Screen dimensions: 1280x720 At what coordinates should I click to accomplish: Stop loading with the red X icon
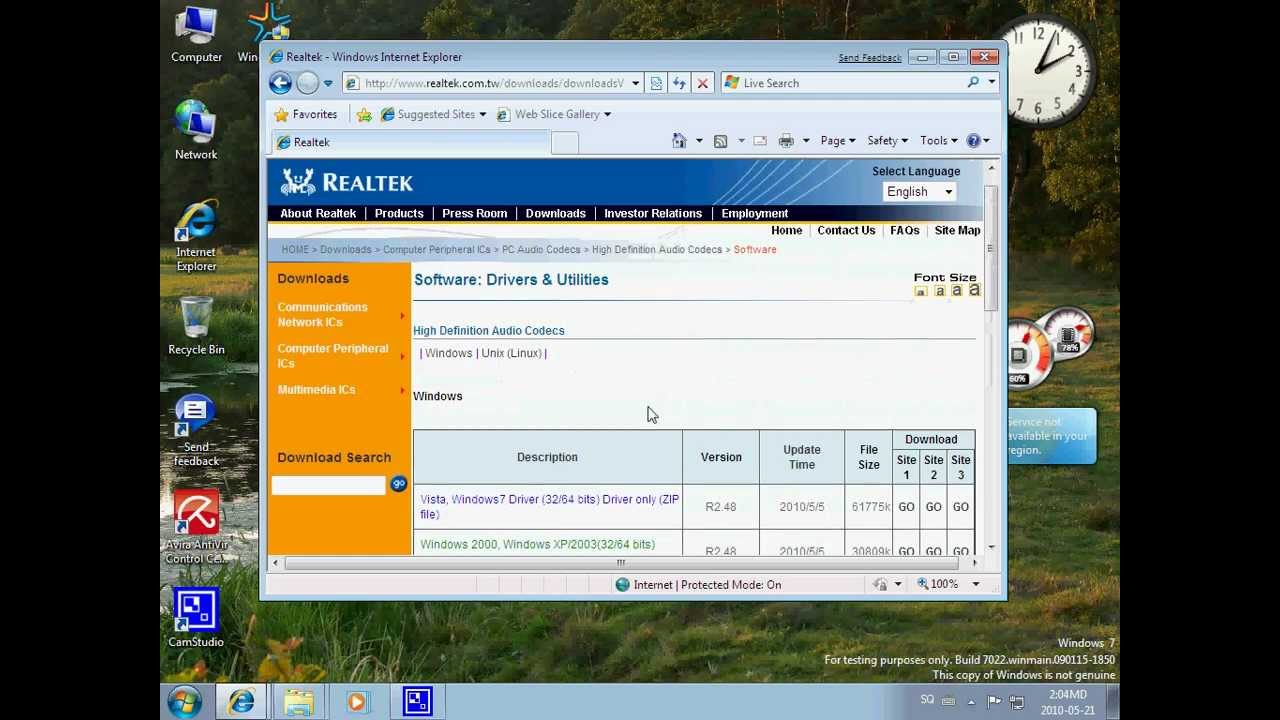pos(702,83)
